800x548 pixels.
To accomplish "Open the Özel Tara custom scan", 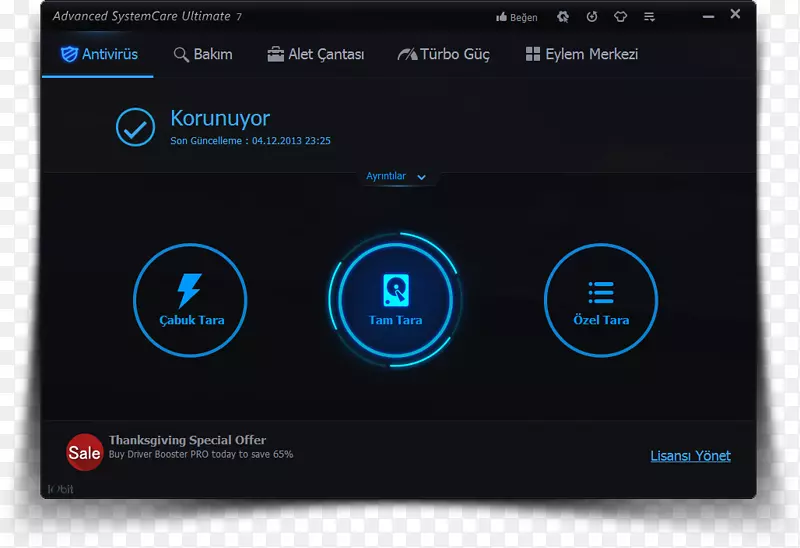I will (x=600, y=300).
